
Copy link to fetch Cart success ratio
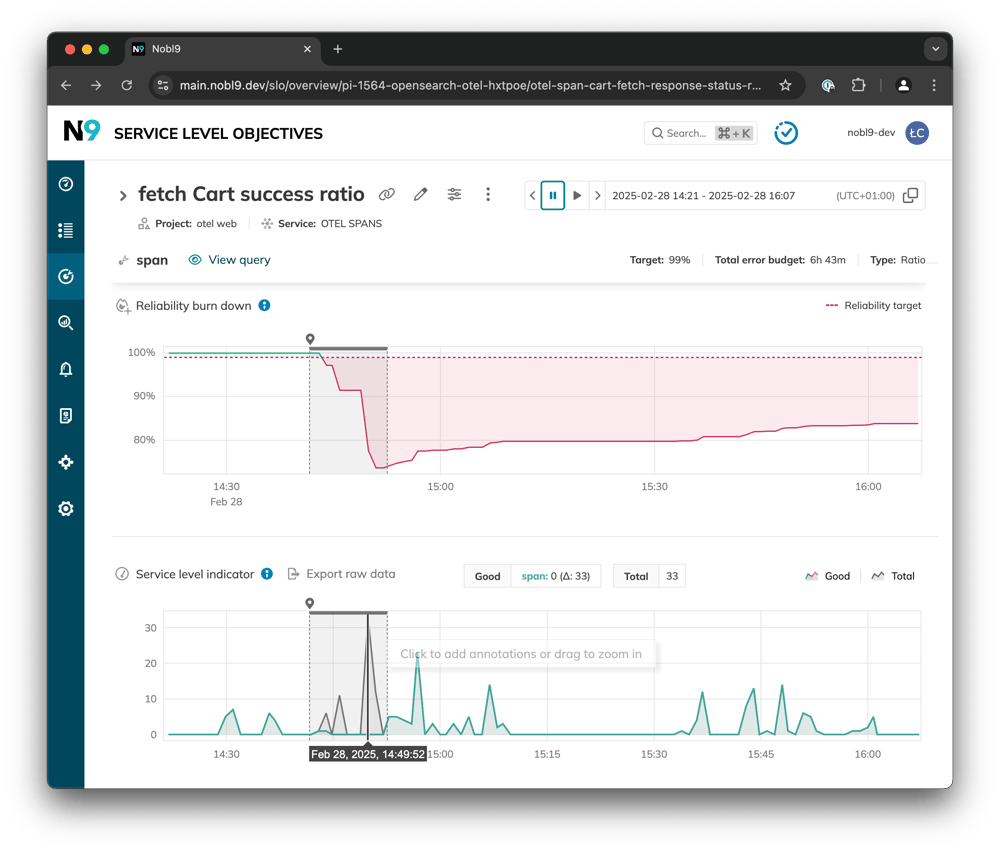(387, 195)
